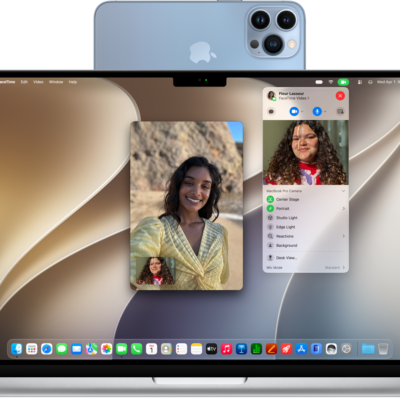This screenshot has width=400, height=400.
Task: Open Messages from the Dock
Action: 62,349
